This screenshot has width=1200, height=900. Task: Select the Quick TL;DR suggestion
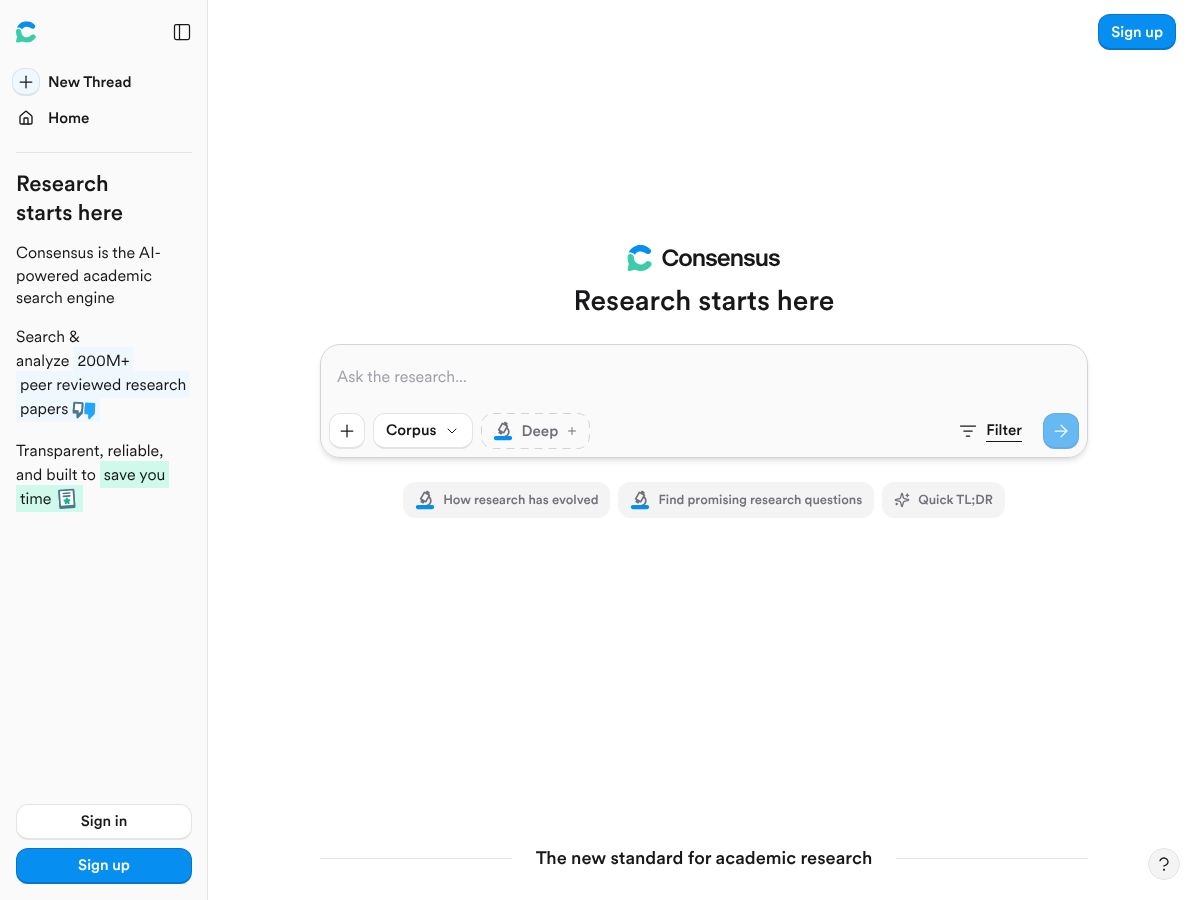[x=943, y=500]
